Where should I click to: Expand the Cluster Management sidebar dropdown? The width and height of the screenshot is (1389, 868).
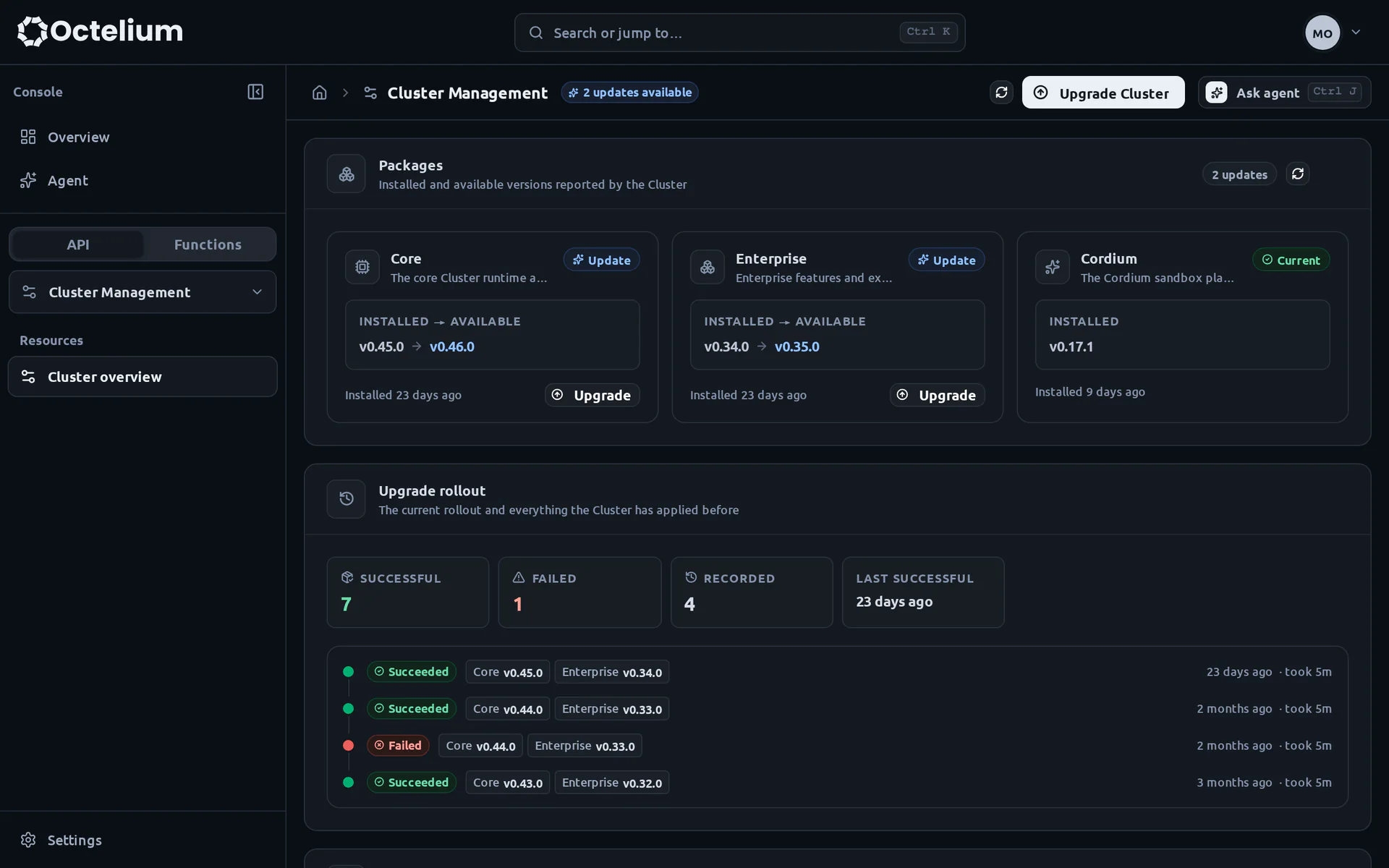coord(143,292)
